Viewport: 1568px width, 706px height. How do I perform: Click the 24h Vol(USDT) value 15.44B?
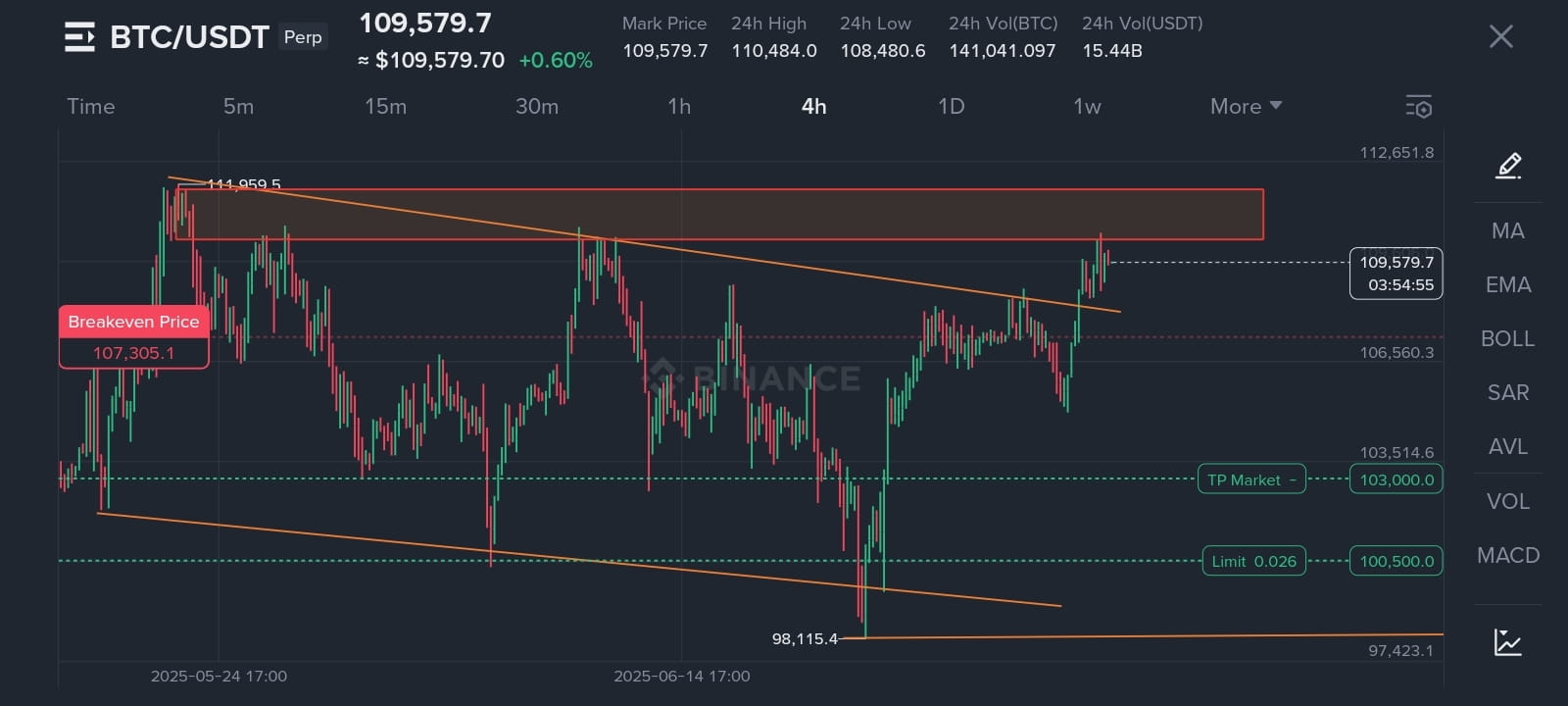(1112, 50)
